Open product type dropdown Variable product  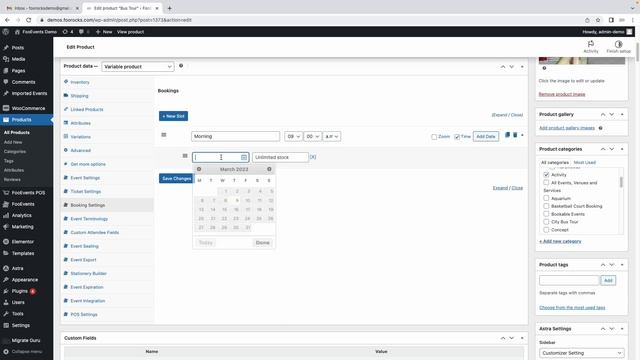[x=138, y=67]
